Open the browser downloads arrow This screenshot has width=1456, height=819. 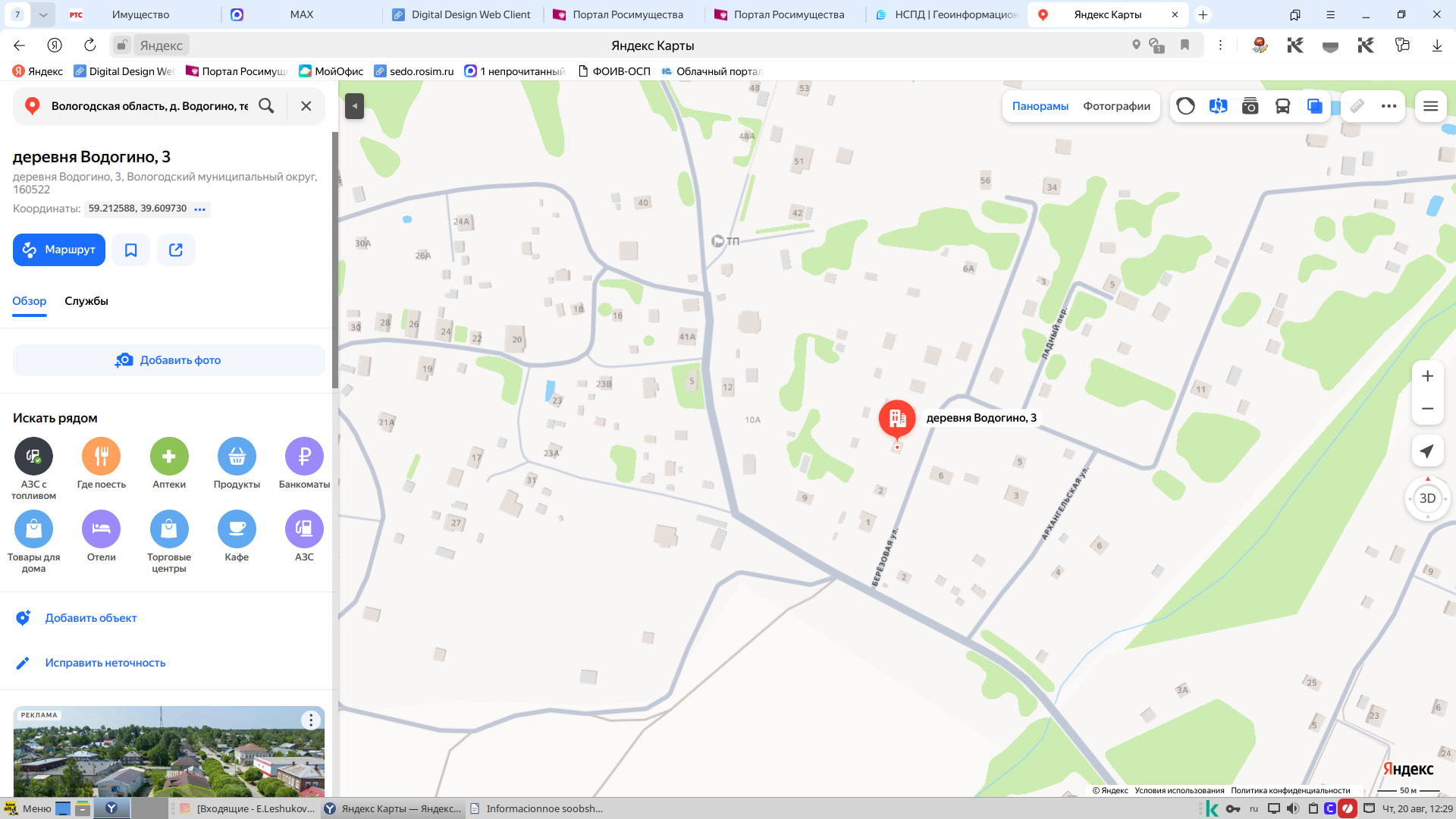click(1436, 45)
